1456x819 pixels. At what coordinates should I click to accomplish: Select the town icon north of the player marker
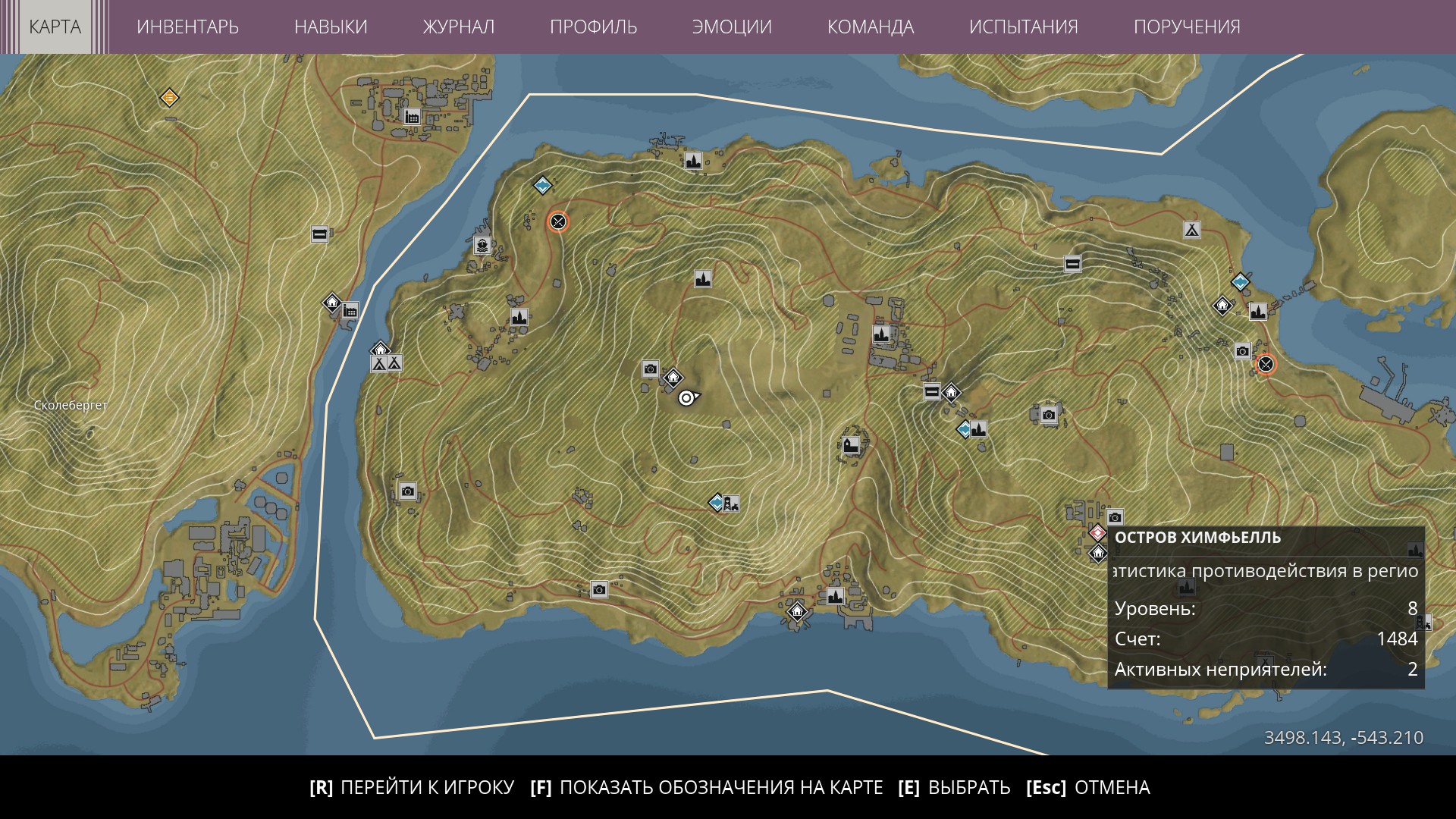703,279
